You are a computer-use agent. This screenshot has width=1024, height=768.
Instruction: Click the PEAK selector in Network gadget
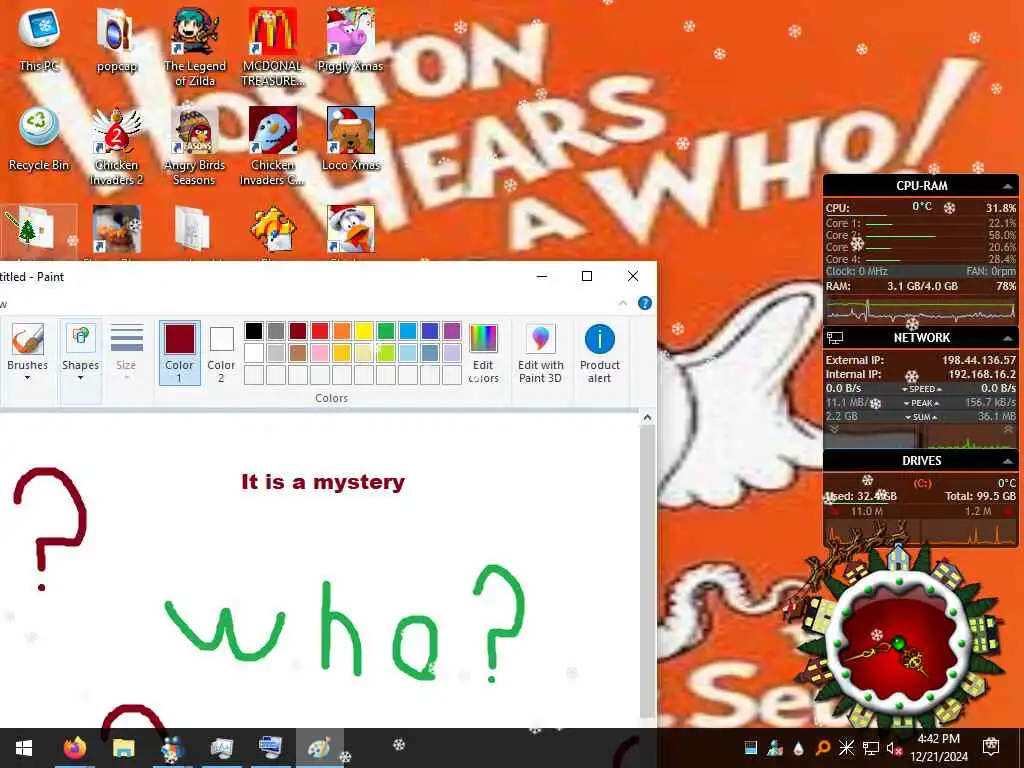point(921,403)
